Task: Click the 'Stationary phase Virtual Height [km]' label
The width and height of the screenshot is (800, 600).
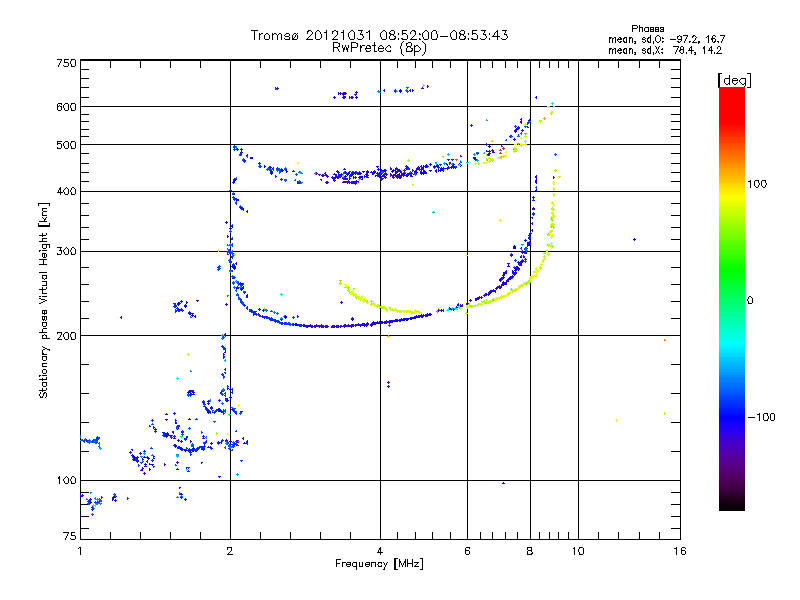Action: click(x=43, y=301)
